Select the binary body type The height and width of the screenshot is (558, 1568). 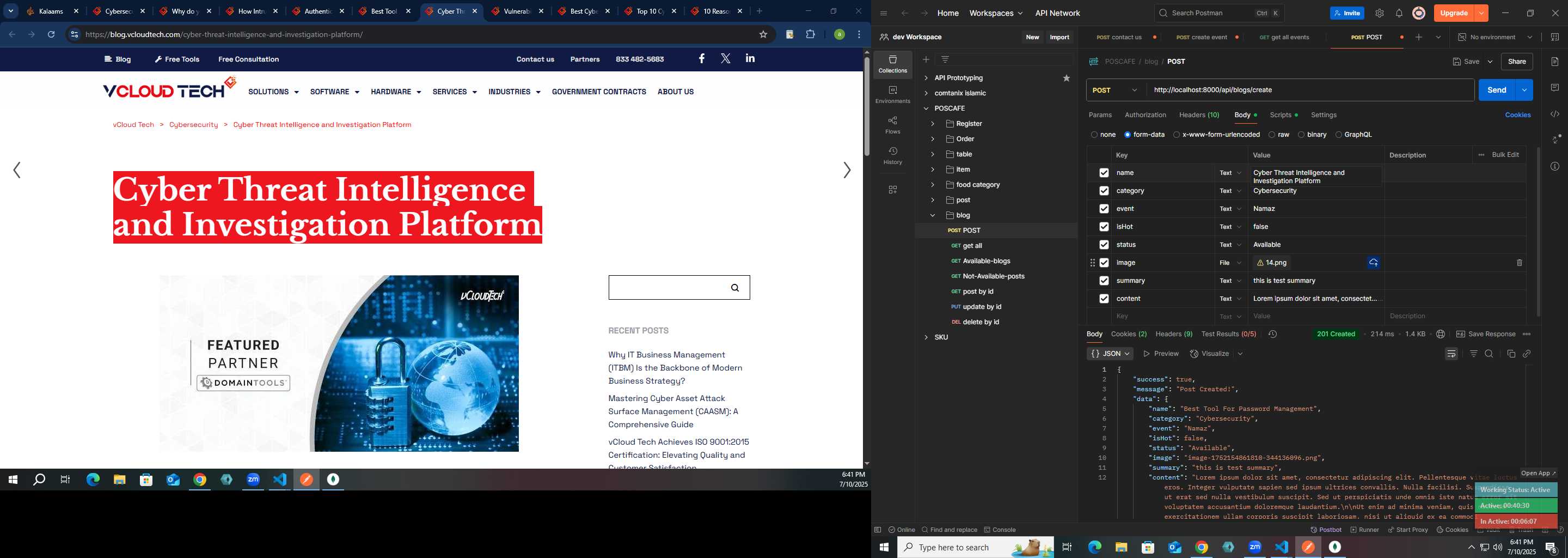(x=1301, y=135)
